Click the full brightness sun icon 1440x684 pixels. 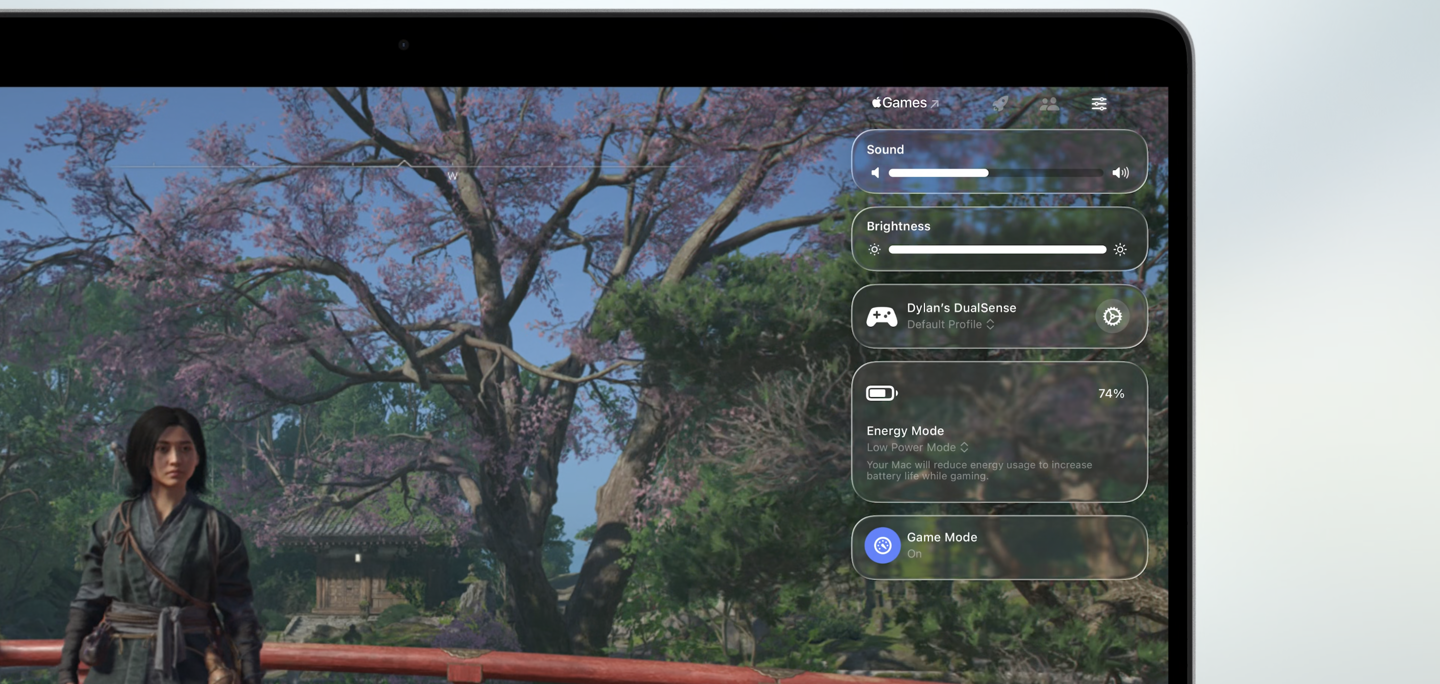[1120, 249]
